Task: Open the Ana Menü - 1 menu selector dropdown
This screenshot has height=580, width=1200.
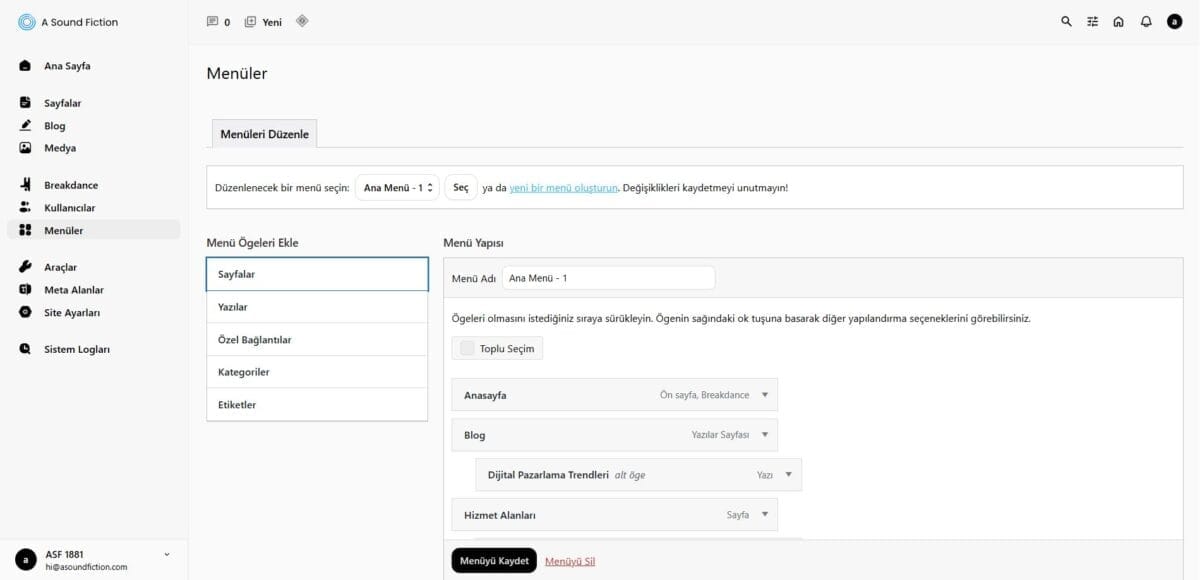Action: (397, 187)
